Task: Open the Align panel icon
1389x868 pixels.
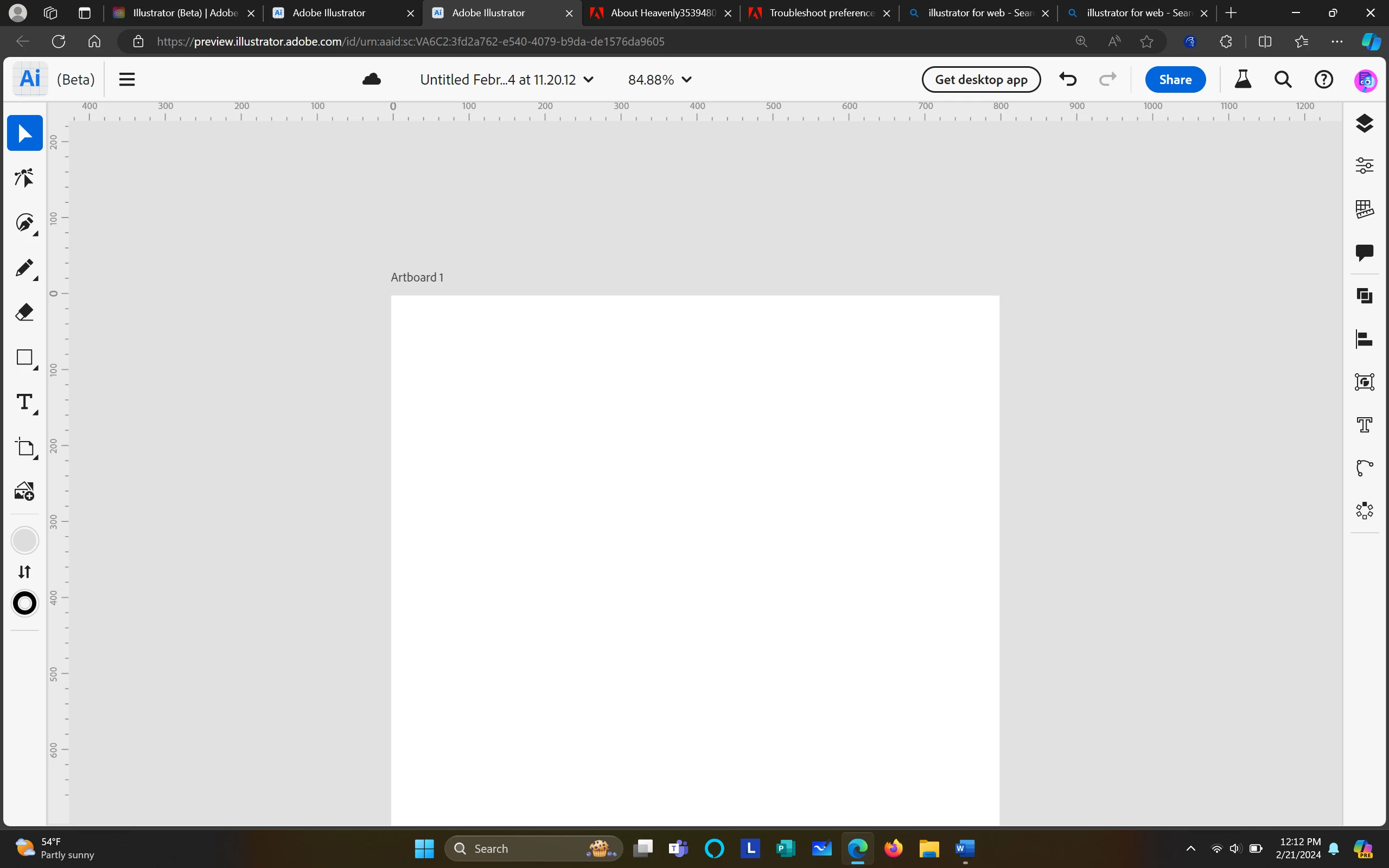Action: pyautogui.click(x=1365, y=339)
